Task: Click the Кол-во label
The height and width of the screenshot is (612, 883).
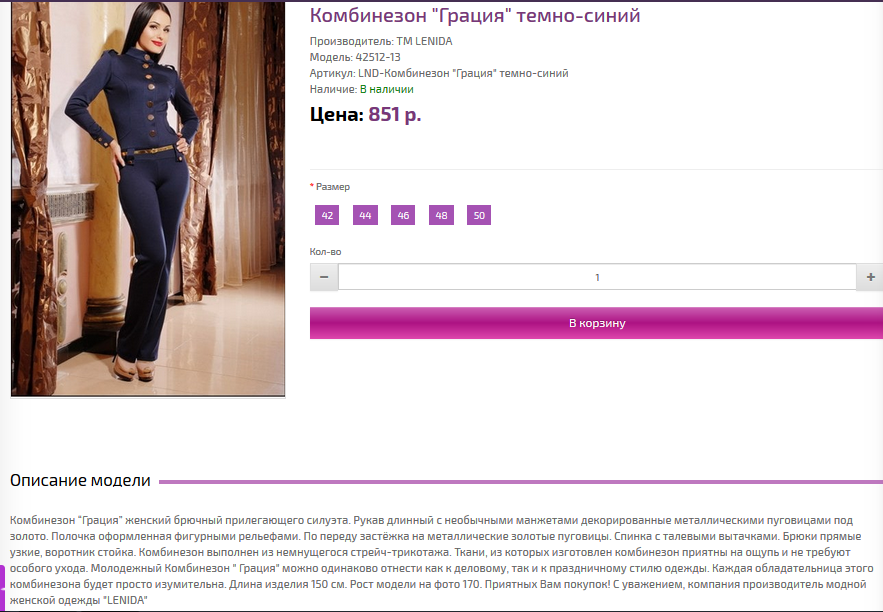Action: point(325,252)
